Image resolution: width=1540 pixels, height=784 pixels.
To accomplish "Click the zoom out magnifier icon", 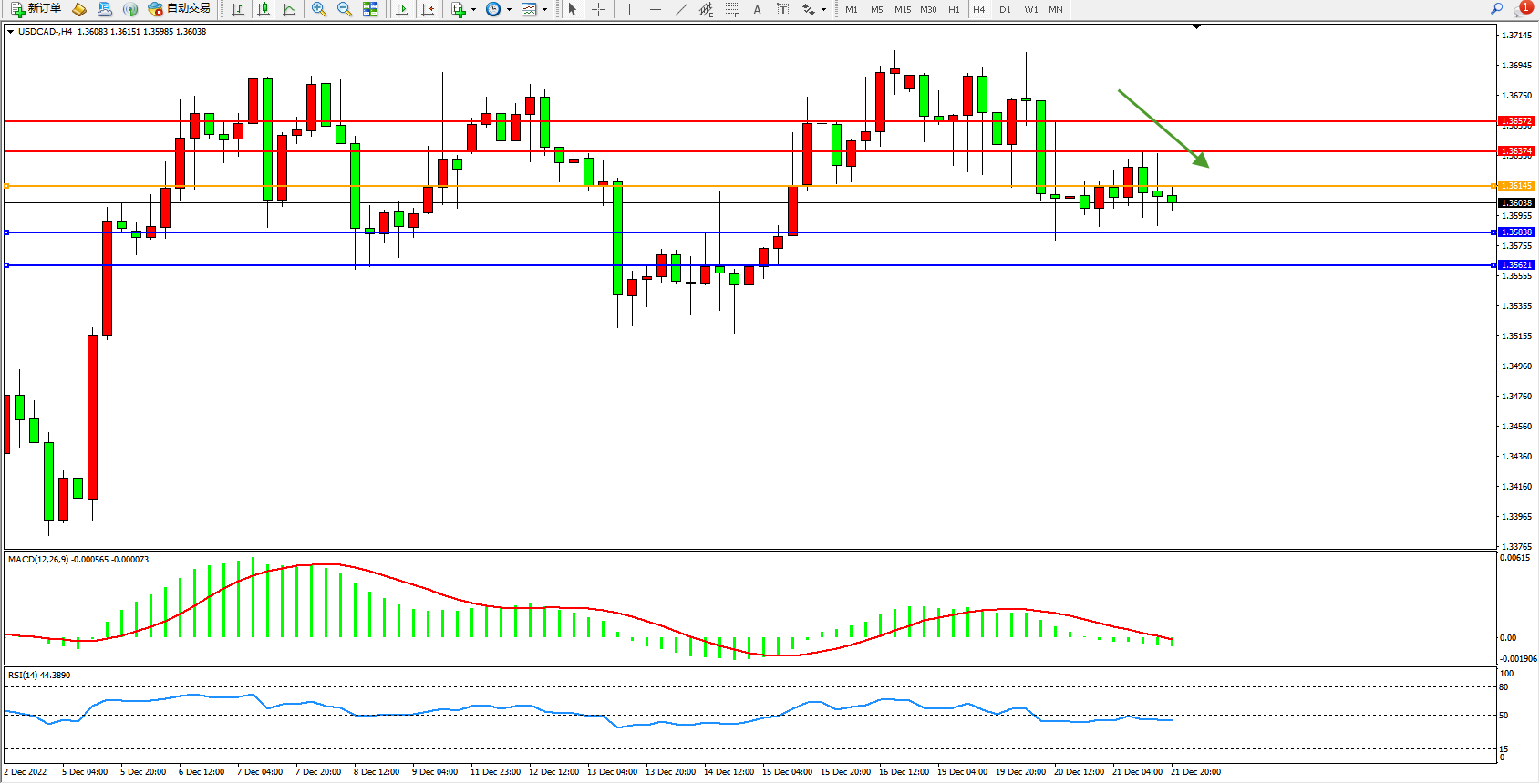I will [344, 9].
